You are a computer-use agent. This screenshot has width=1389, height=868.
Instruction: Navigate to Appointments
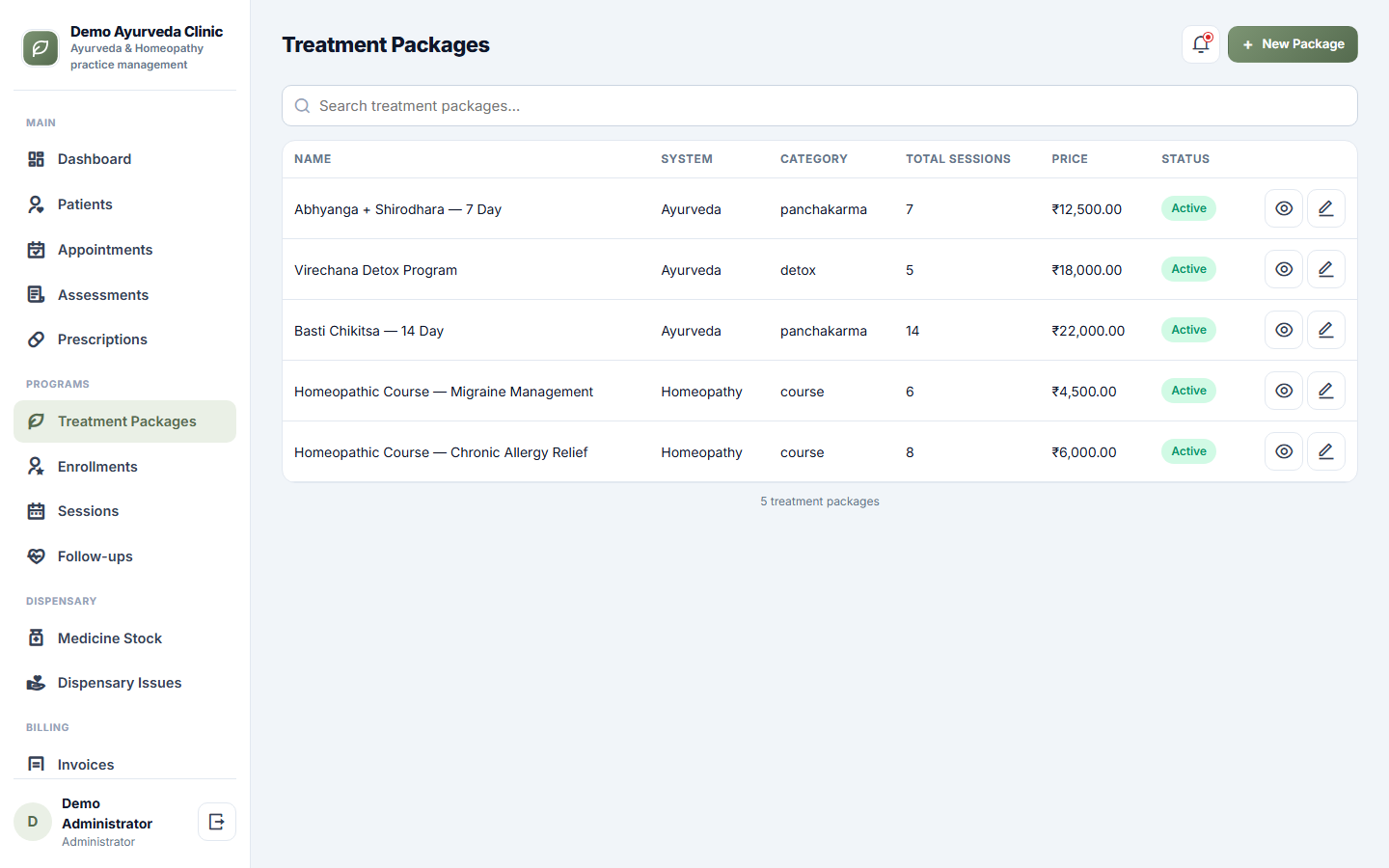124,250
